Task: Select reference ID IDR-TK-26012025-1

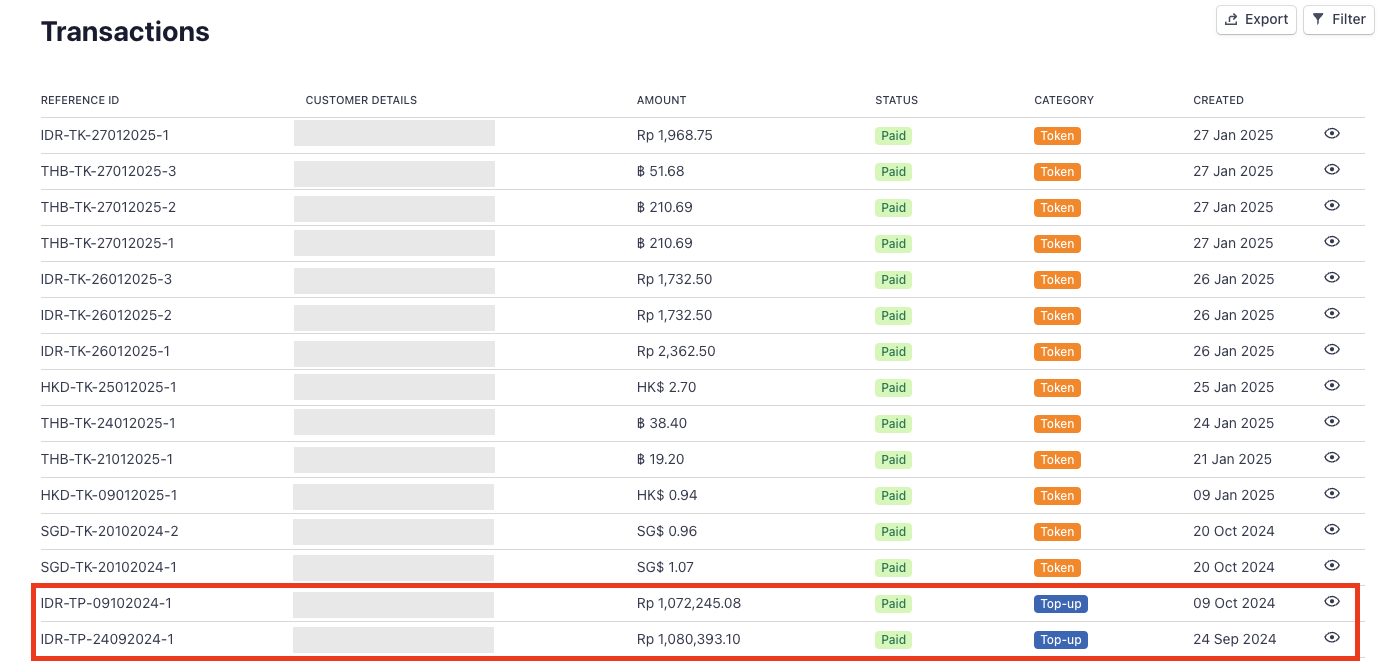Action: pyautogui.click(x=105, y=351)
